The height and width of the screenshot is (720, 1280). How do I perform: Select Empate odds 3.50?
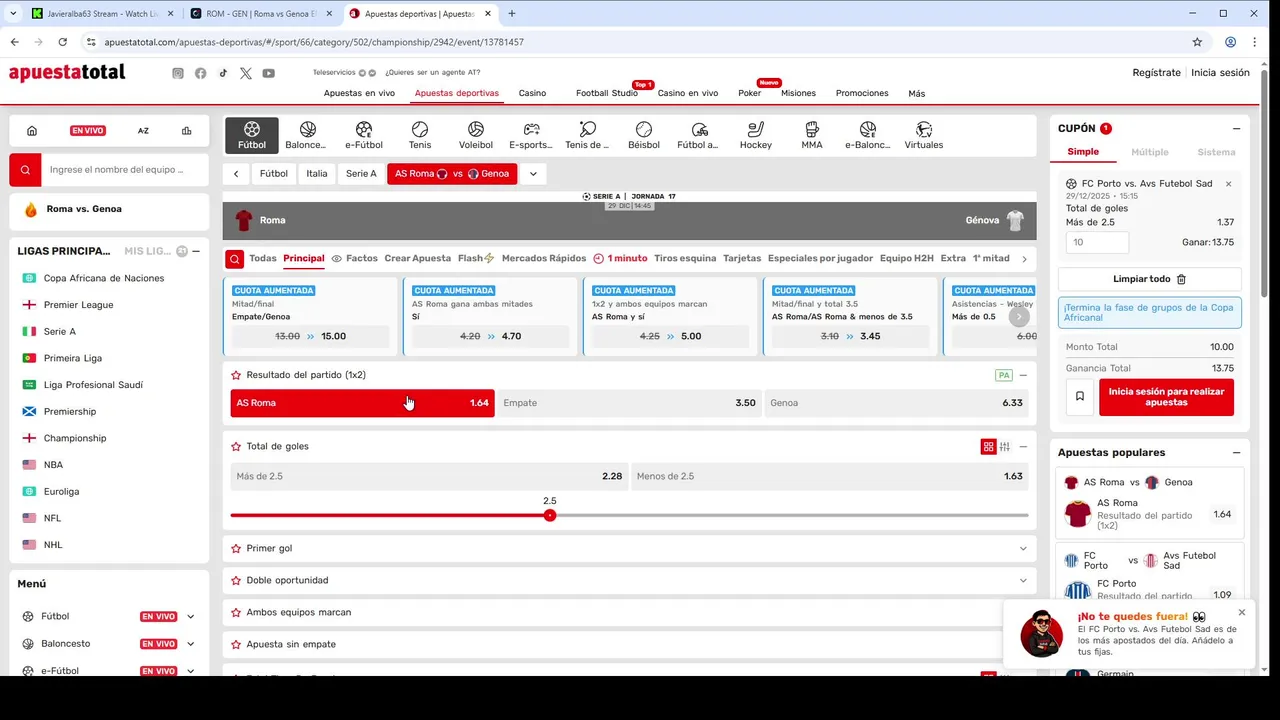(x=629, y=403)
